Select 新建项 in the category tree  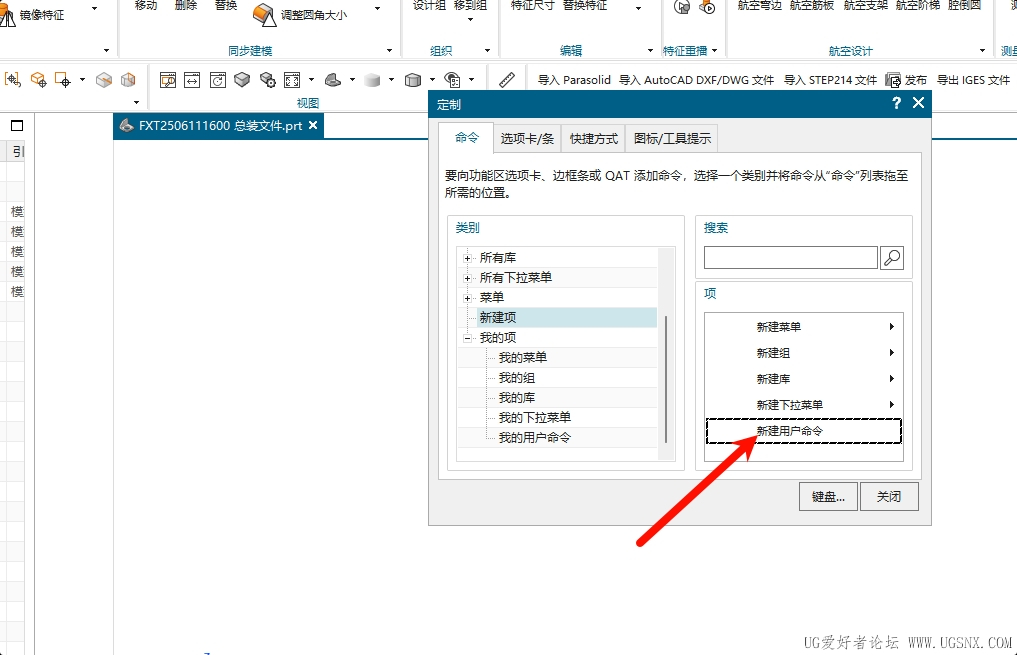[x=497, y=317]
